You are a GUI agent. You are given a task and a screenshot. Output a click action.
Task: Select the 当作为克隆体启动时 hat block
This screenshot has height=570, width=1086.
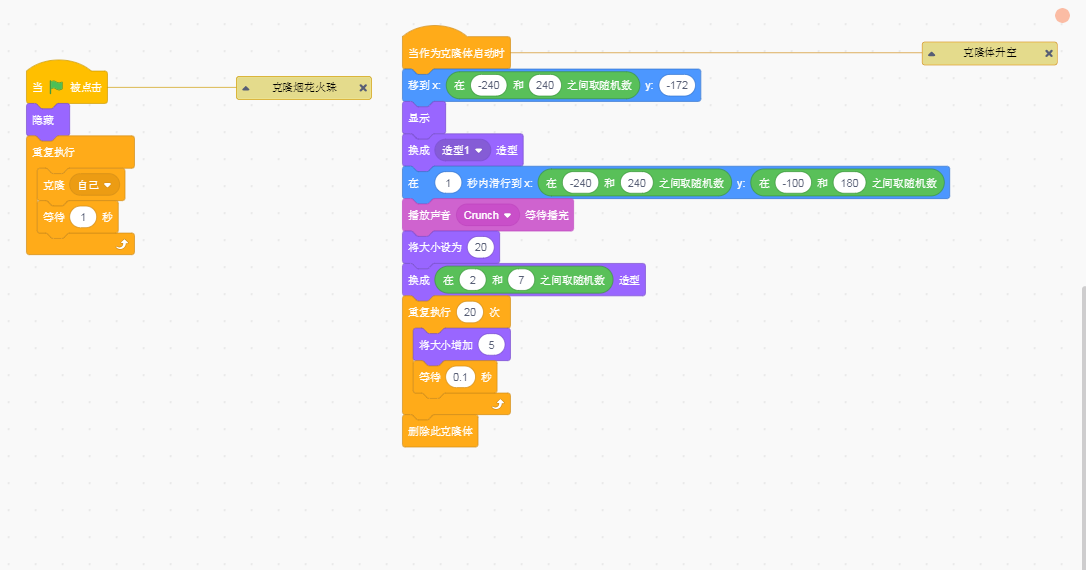(456, 53)
